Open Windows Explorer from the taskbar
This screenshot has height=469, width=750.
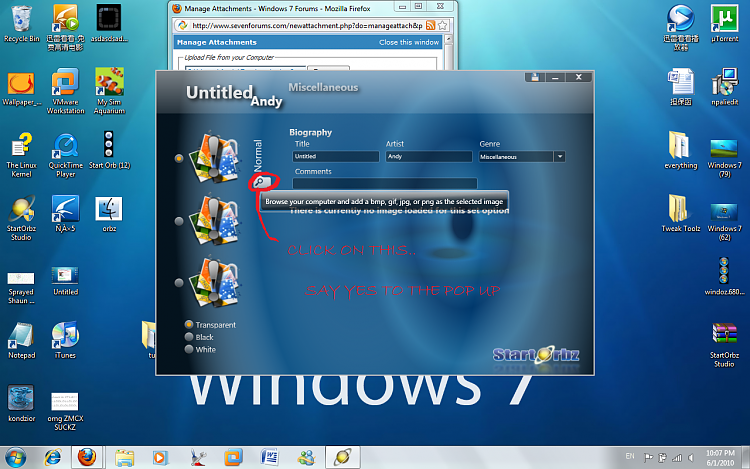124,458
